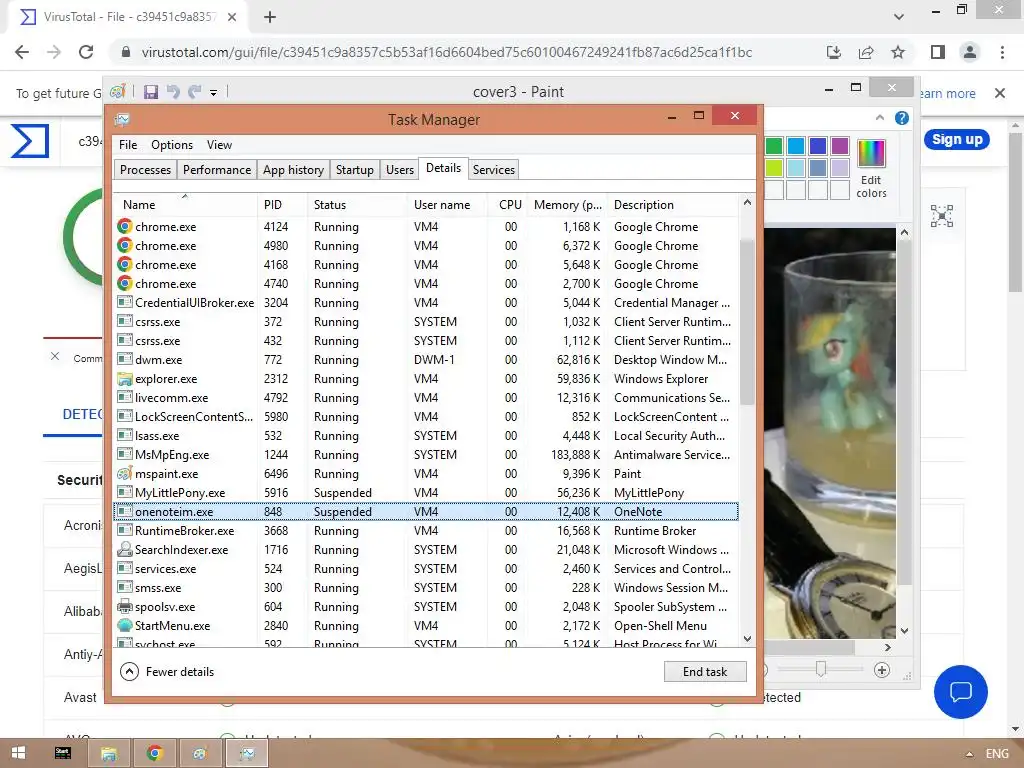The image size is (1024, 768).
Task: Sort by the Status column header
Action: pyautogui.click(x=357, y=205)
